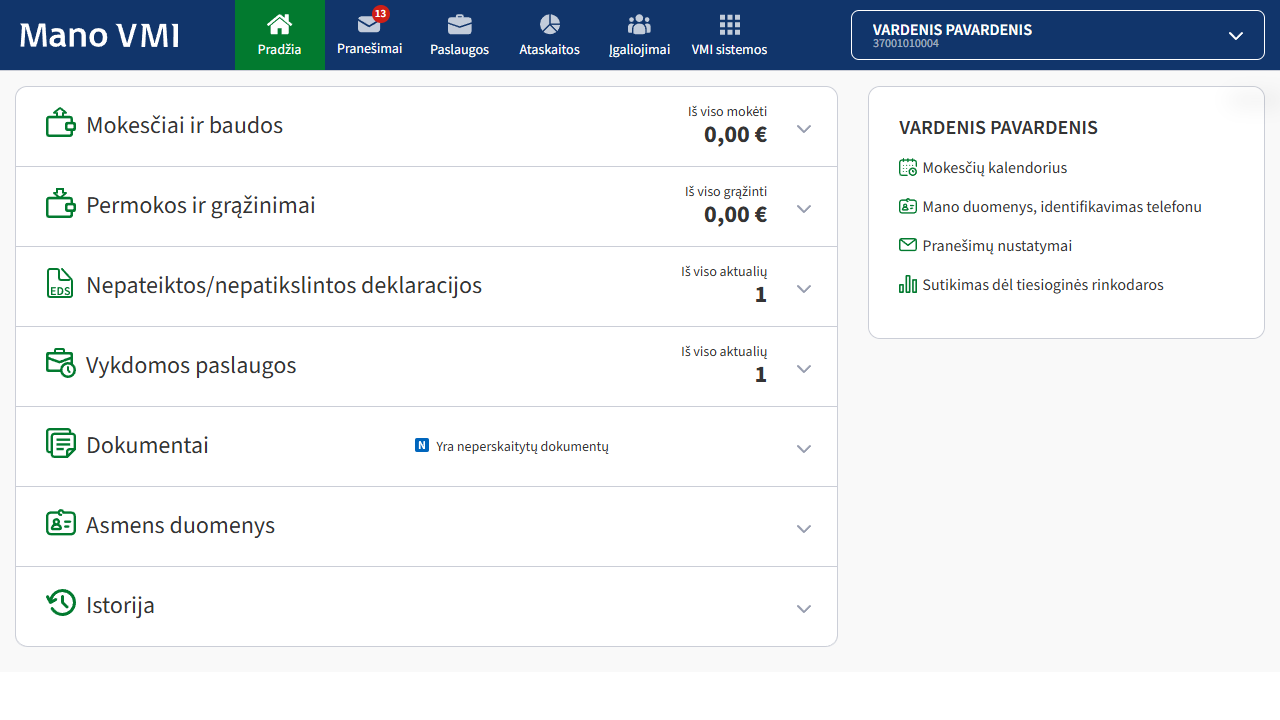The width and height of the screenshot is (1280, 720).
Task: Open the Vardenis Pavardenis user dropdown
Action: [x=1058, y=35]
